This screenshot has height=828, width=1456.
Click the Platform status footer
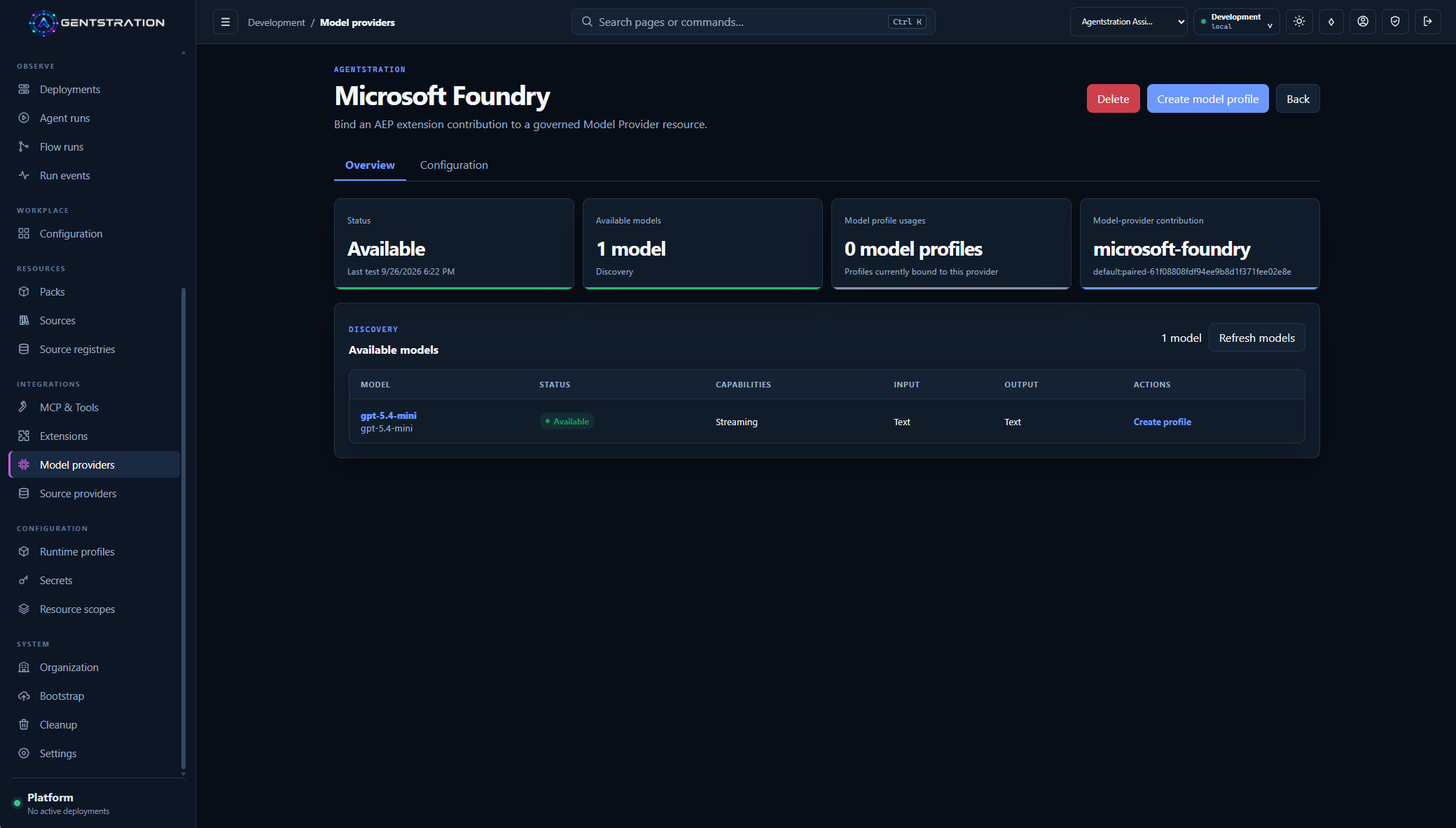point(97,803)
